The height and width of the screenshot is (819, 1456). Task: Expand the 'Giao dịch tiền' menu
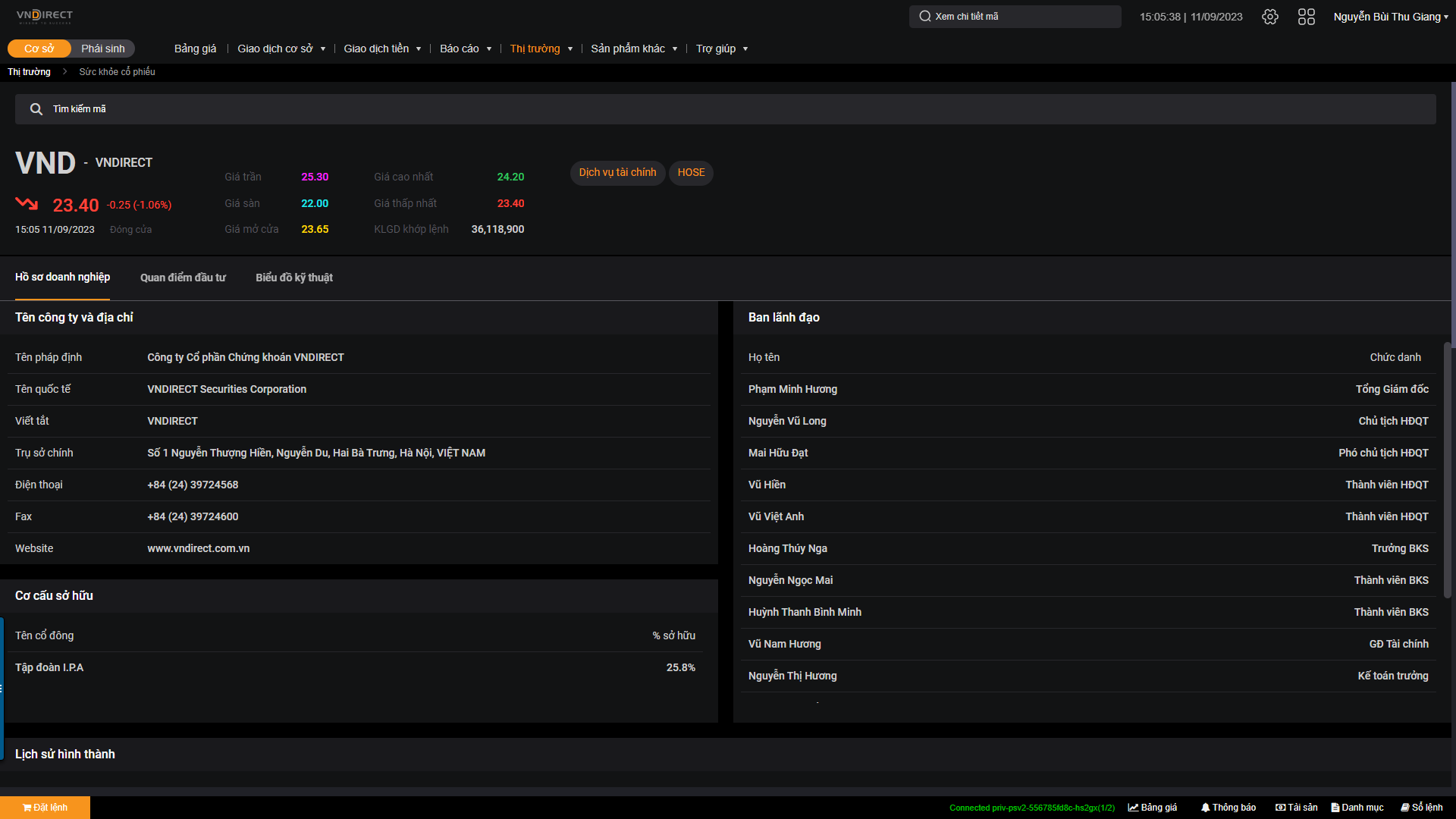click(x=382, y=49)
